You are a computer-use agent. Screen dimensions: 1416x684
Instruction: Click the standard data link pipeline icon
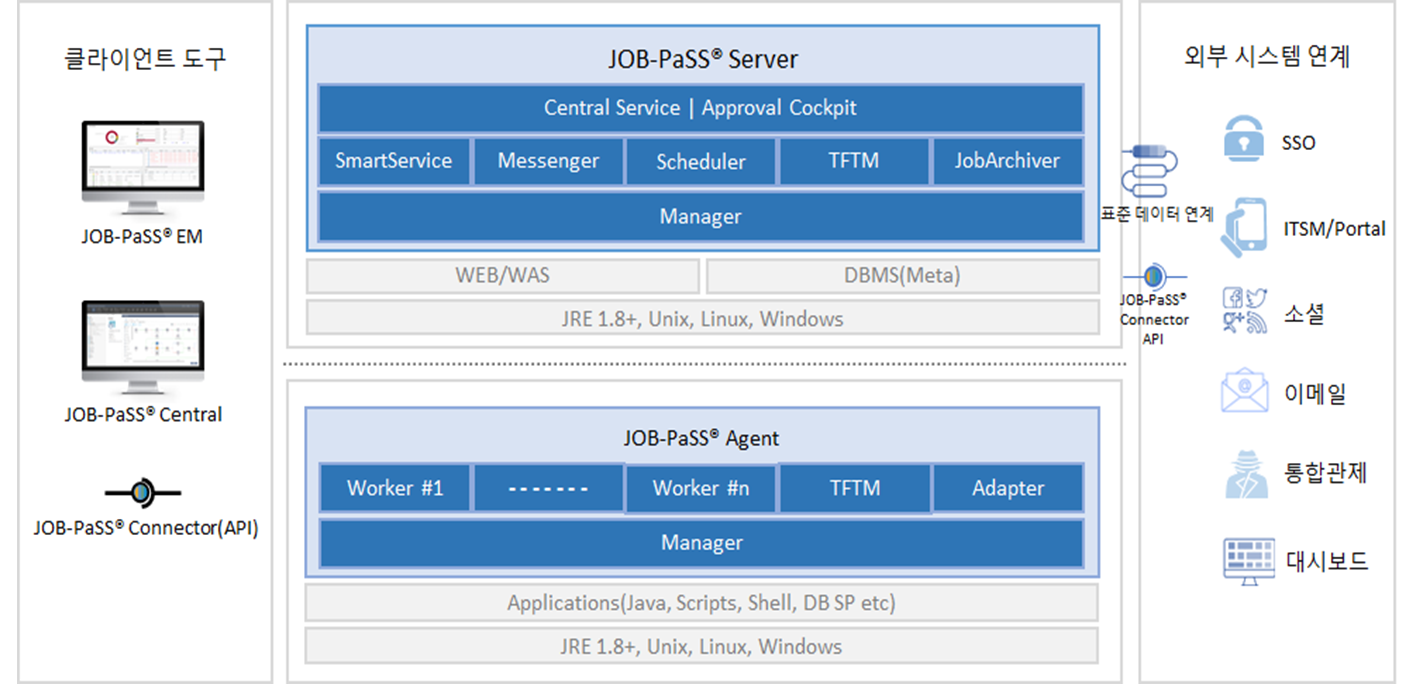tap(1150, 172)
